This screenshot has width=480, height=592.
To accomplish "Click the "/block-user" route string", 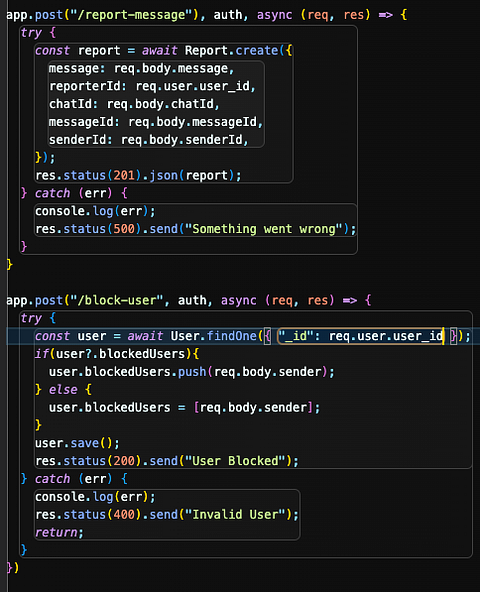I will pyautogui.click(x=121, y=301).
